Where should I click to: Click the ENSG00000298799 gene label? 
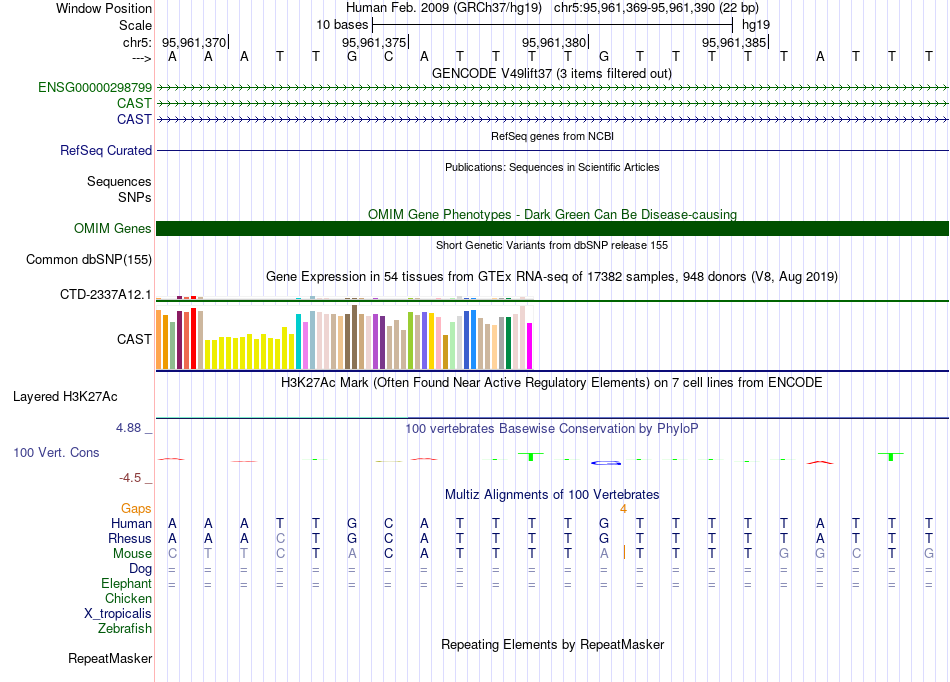(95, 88)
